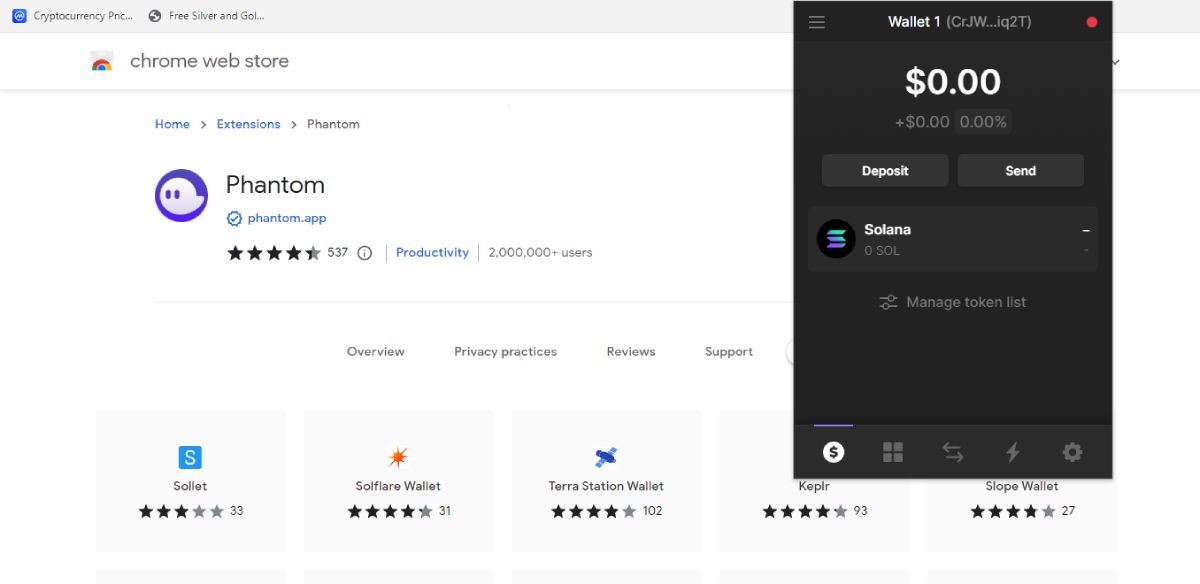Screen dimensions: 1200x584
Task: Switch to the Reviews tab
Action: (631, 352)
